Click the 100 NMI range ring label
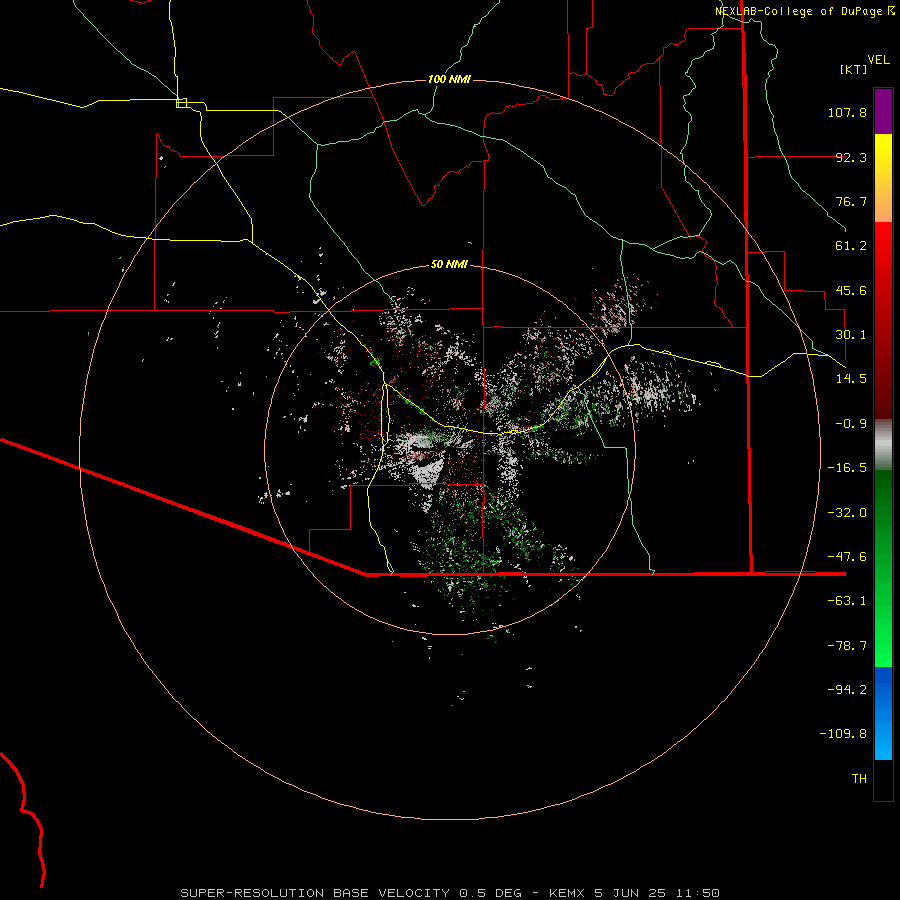900x900 pixels. pos(449,79)
